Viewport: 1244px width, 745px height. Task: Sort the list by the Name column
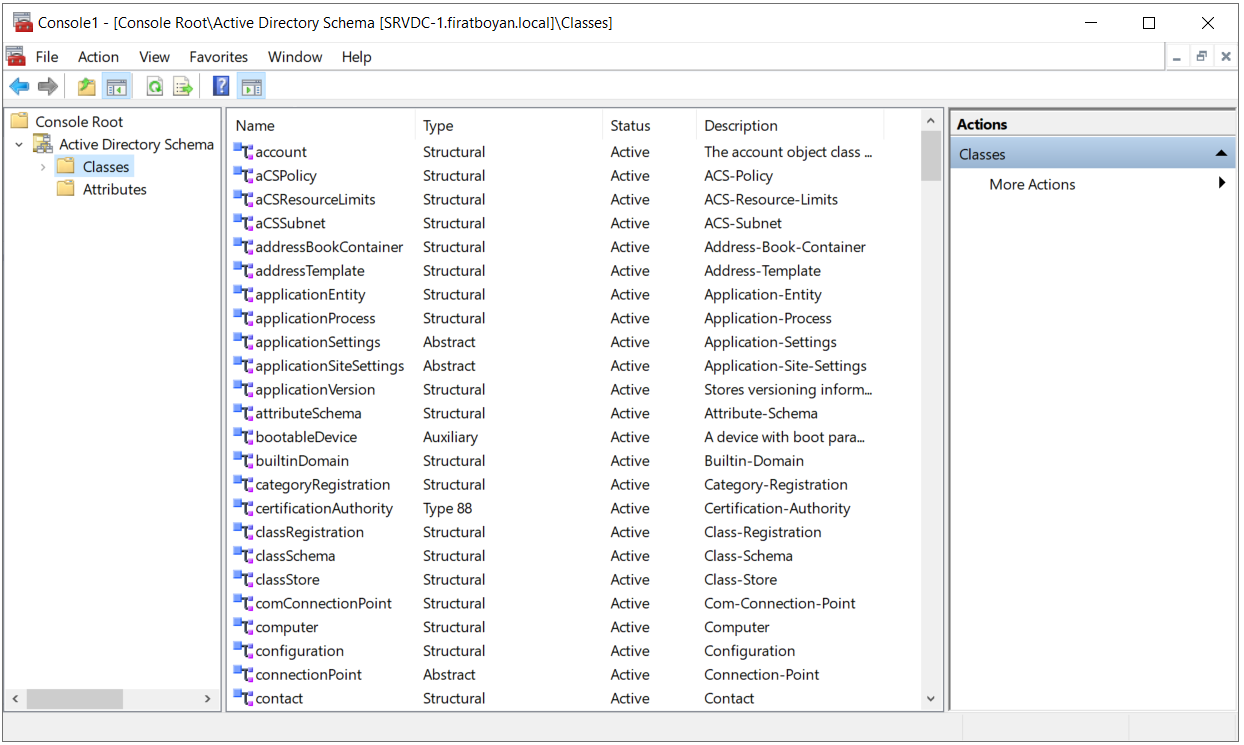pyautogui.click(x=321, y=125)
